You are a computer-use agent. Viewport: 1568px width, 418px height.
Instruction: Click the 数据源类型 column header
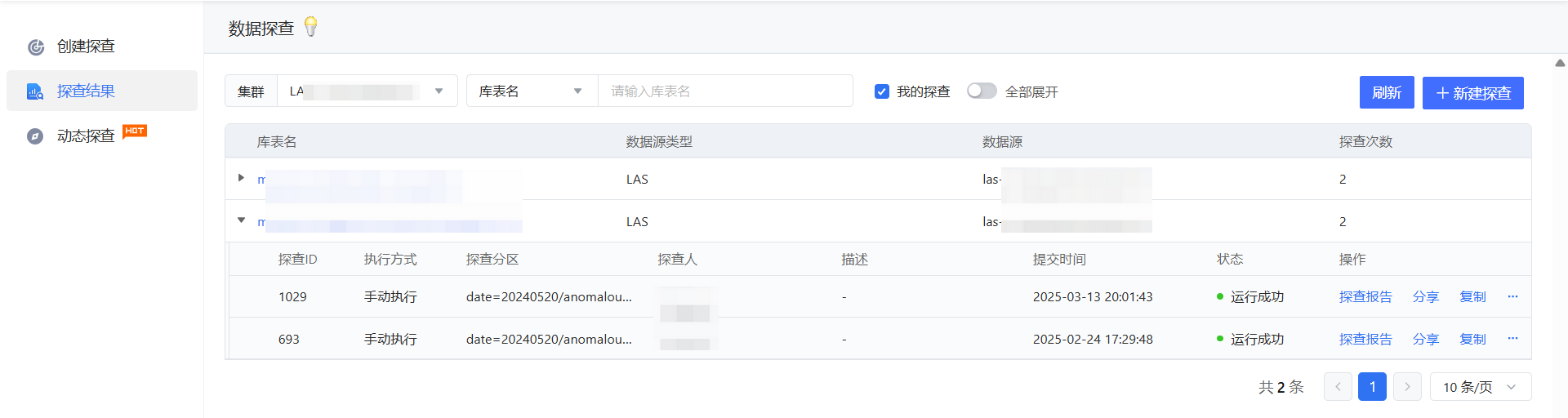659,141
